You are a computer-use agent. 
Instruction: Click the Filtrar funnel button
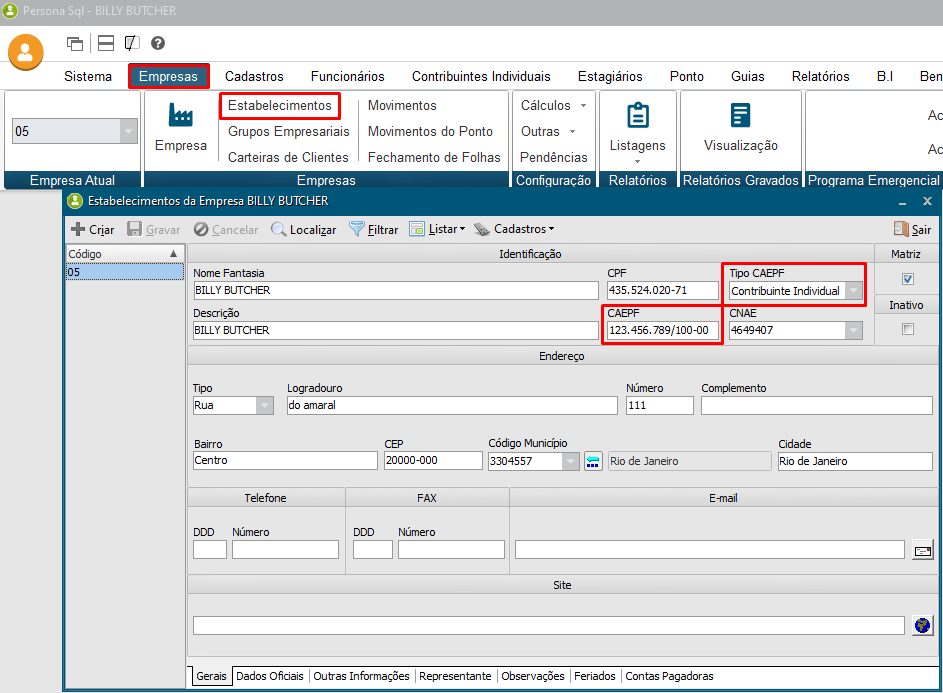pyautogui.click(x=373, y=229)
